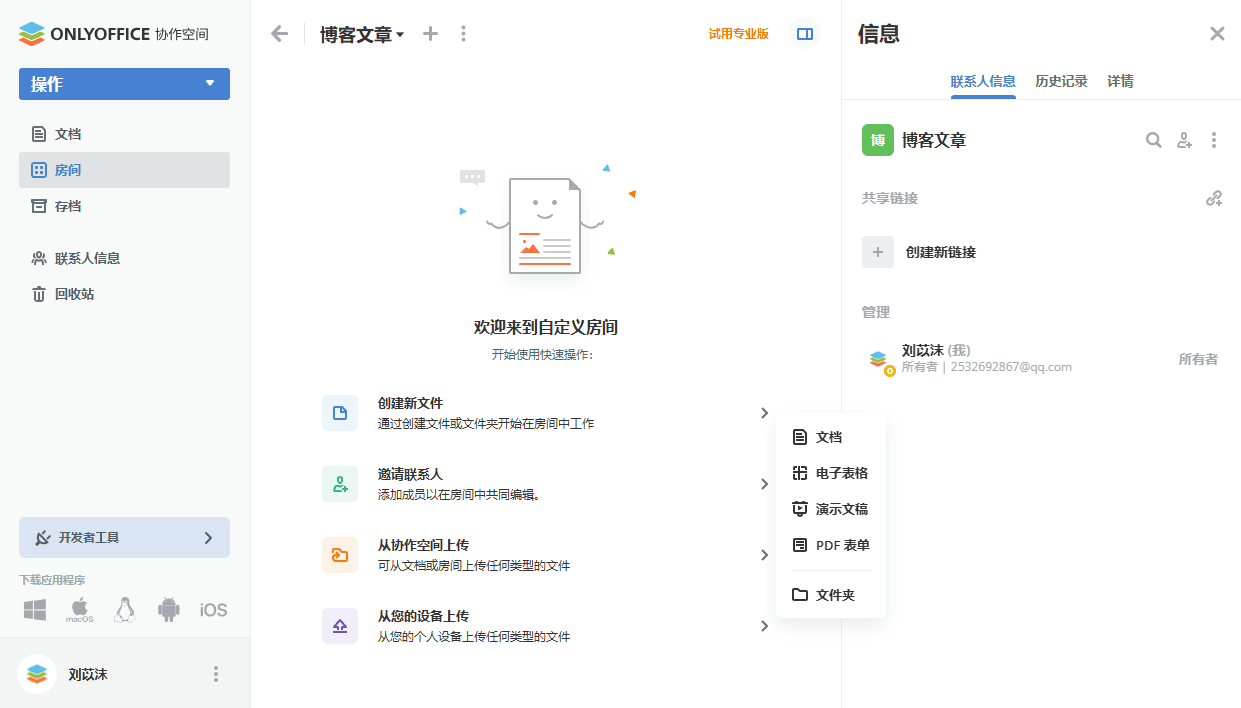Click 从协作空间上传 quick action

546,555
